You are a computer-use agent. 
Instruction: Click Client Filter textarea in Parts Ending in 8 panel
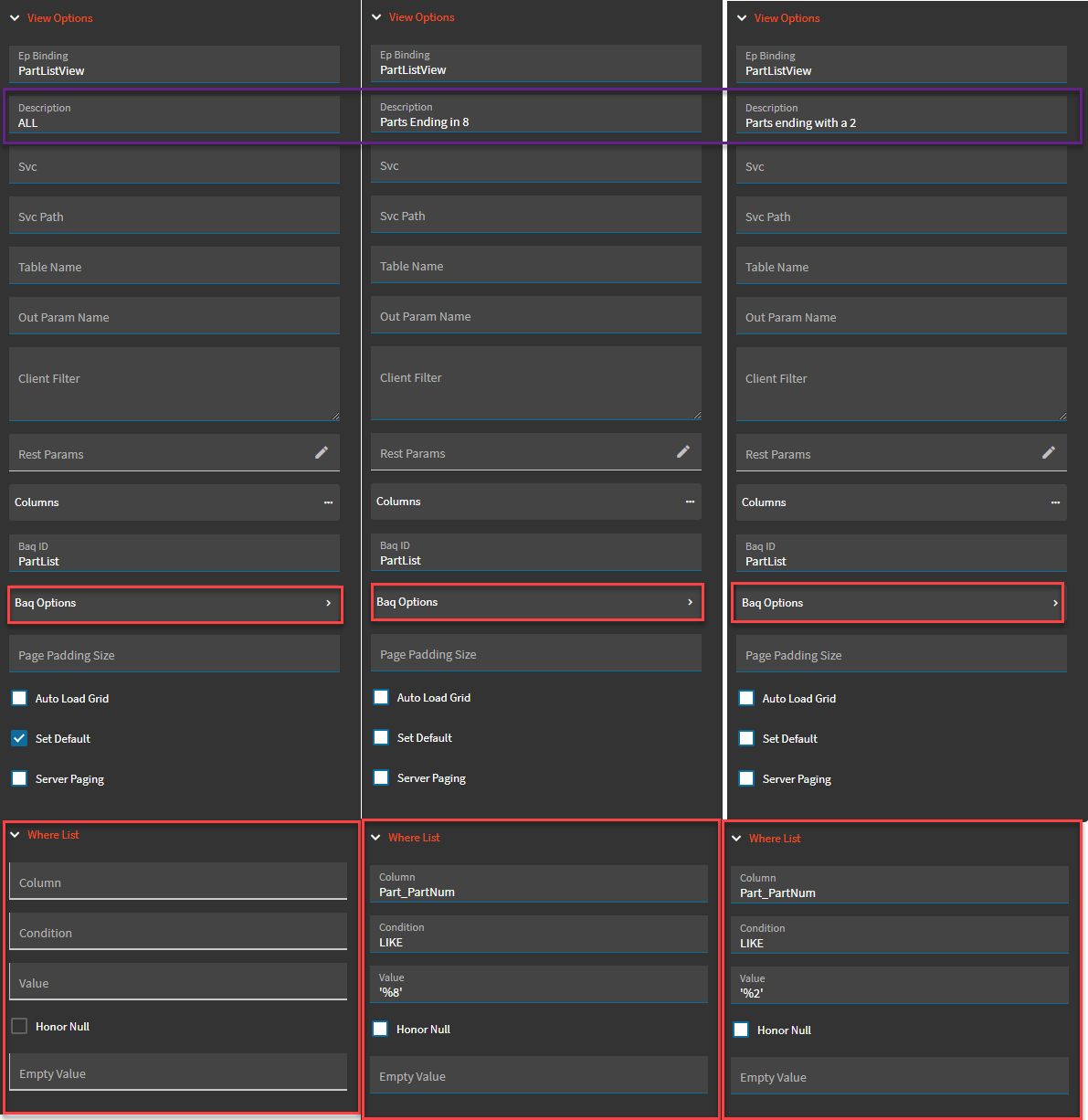tap(536, 383)
